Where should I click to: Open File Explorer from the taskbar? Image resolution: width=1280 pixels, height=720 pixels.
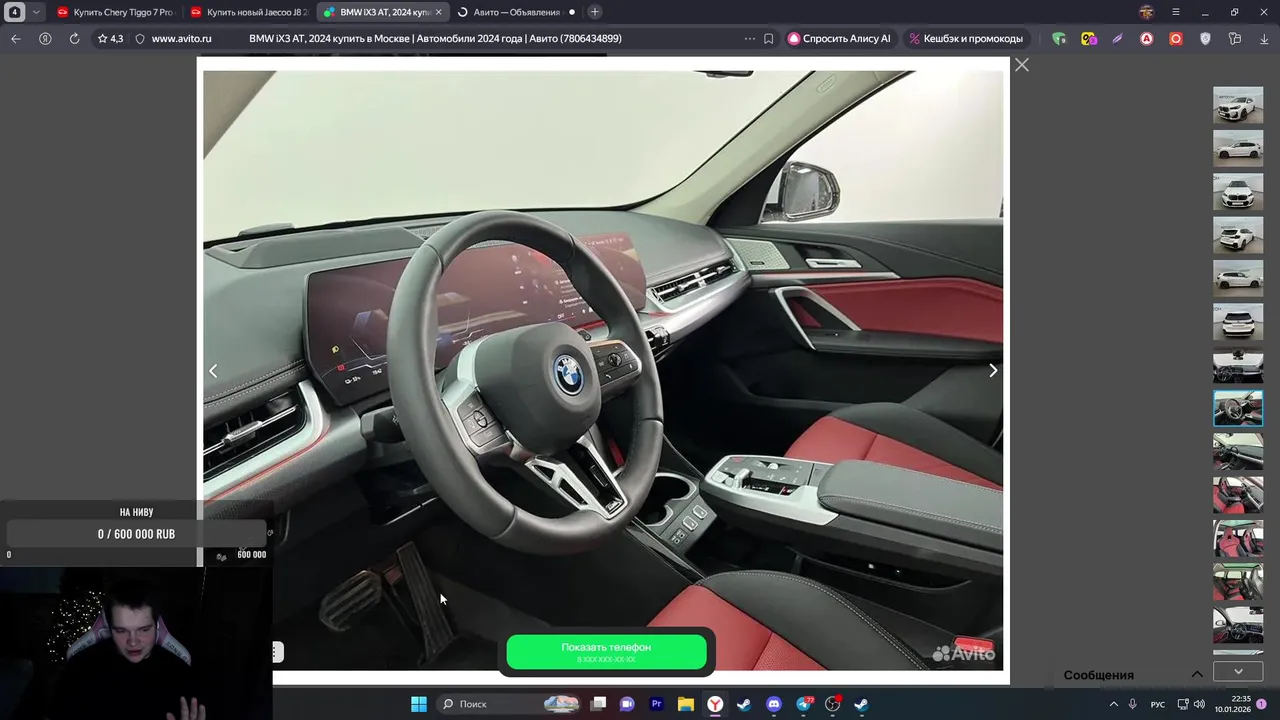(x=686, y=704)
